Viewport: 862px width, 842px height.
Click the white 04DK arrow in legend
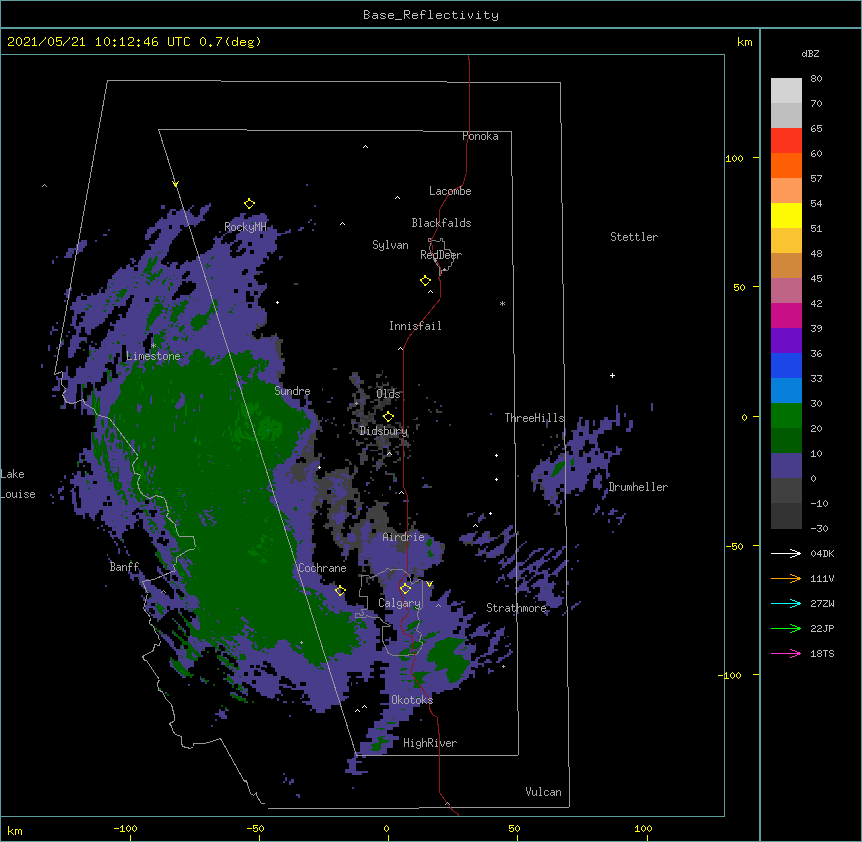pos(786,553)
